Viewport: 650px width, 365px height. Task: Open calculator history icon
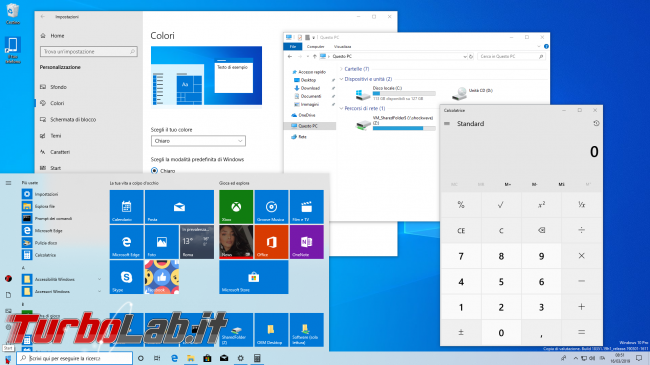coord(596,123)
